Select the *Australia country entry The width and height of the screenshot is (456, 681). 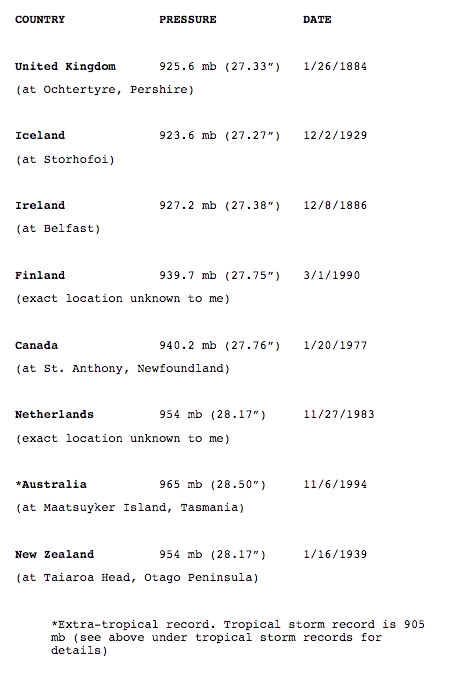pyautogui.click(x=51, y=484)
